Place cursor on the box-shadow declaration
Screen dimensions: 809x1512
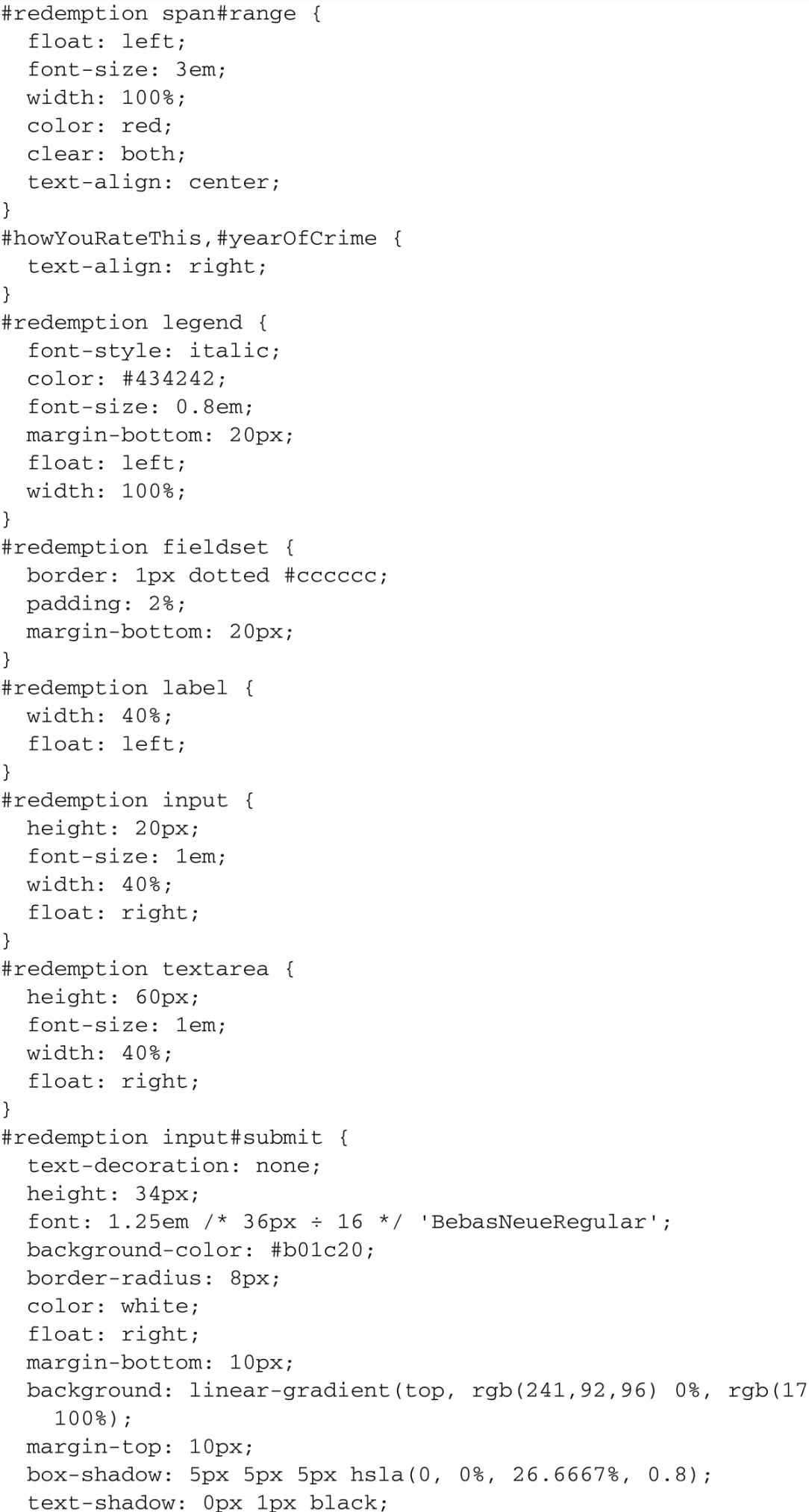point(369,1475)
